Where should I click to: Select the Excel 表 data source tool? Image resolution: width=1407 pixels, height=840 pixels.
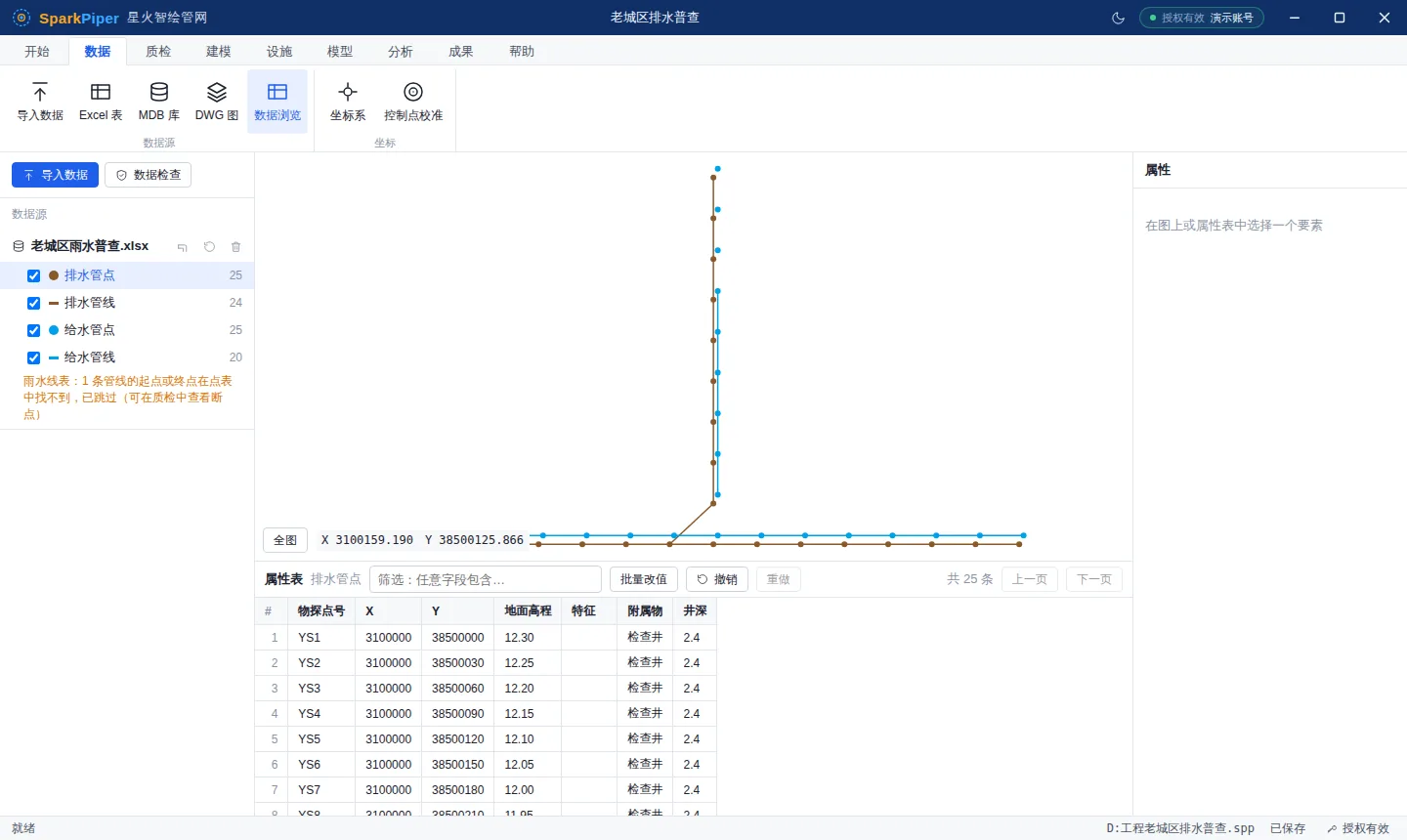point(101,102)
